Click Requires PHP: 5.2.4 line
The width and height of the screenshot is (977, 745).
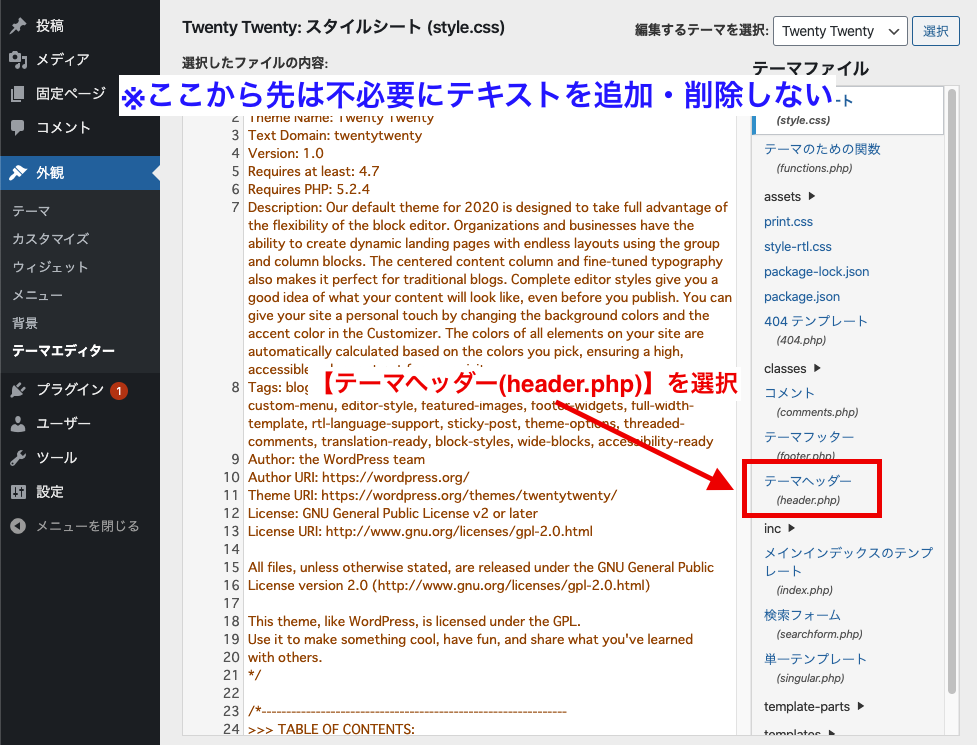pyautogui.click(x=308, y=189)
